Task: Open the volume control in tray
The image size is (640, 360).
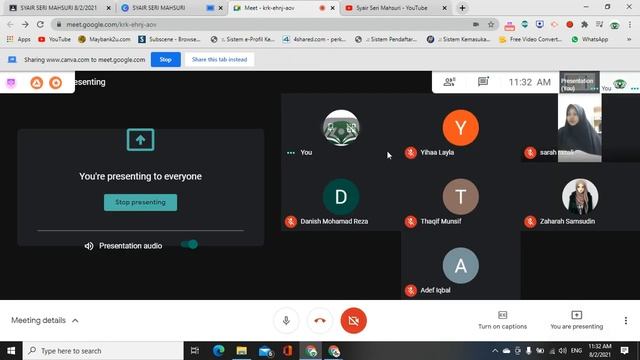Action: pyautogui.click(x=563, y=351)
